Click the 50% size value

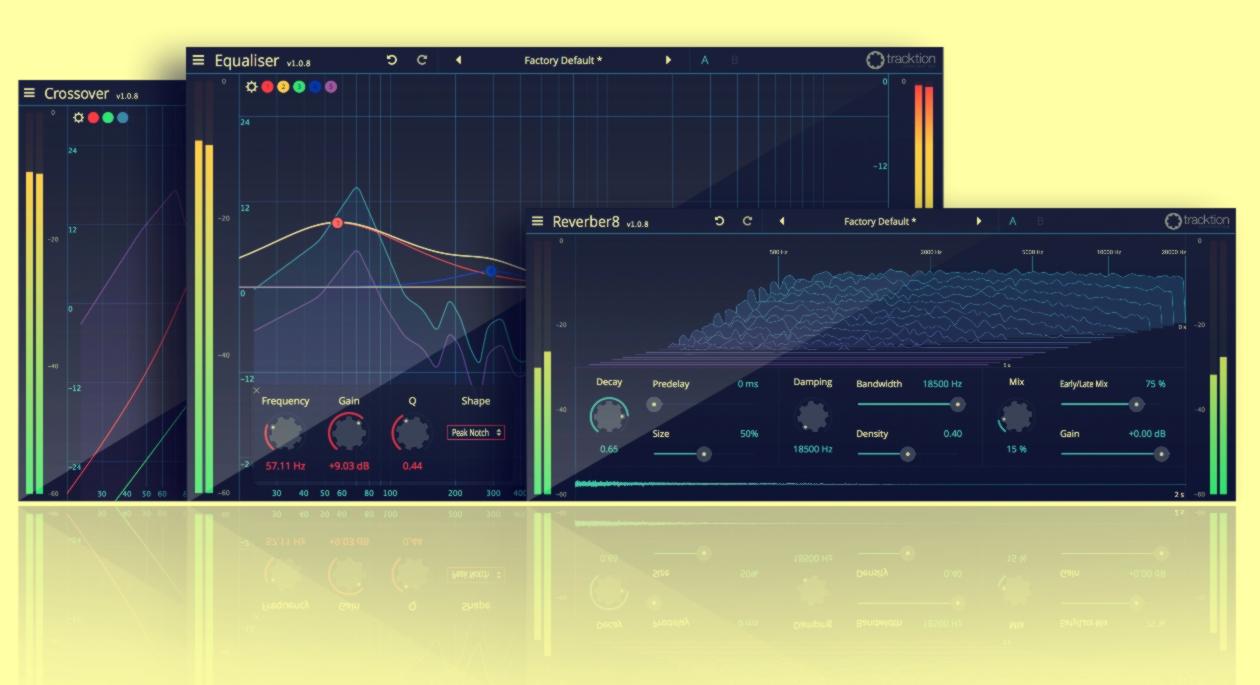click(749, 434)
